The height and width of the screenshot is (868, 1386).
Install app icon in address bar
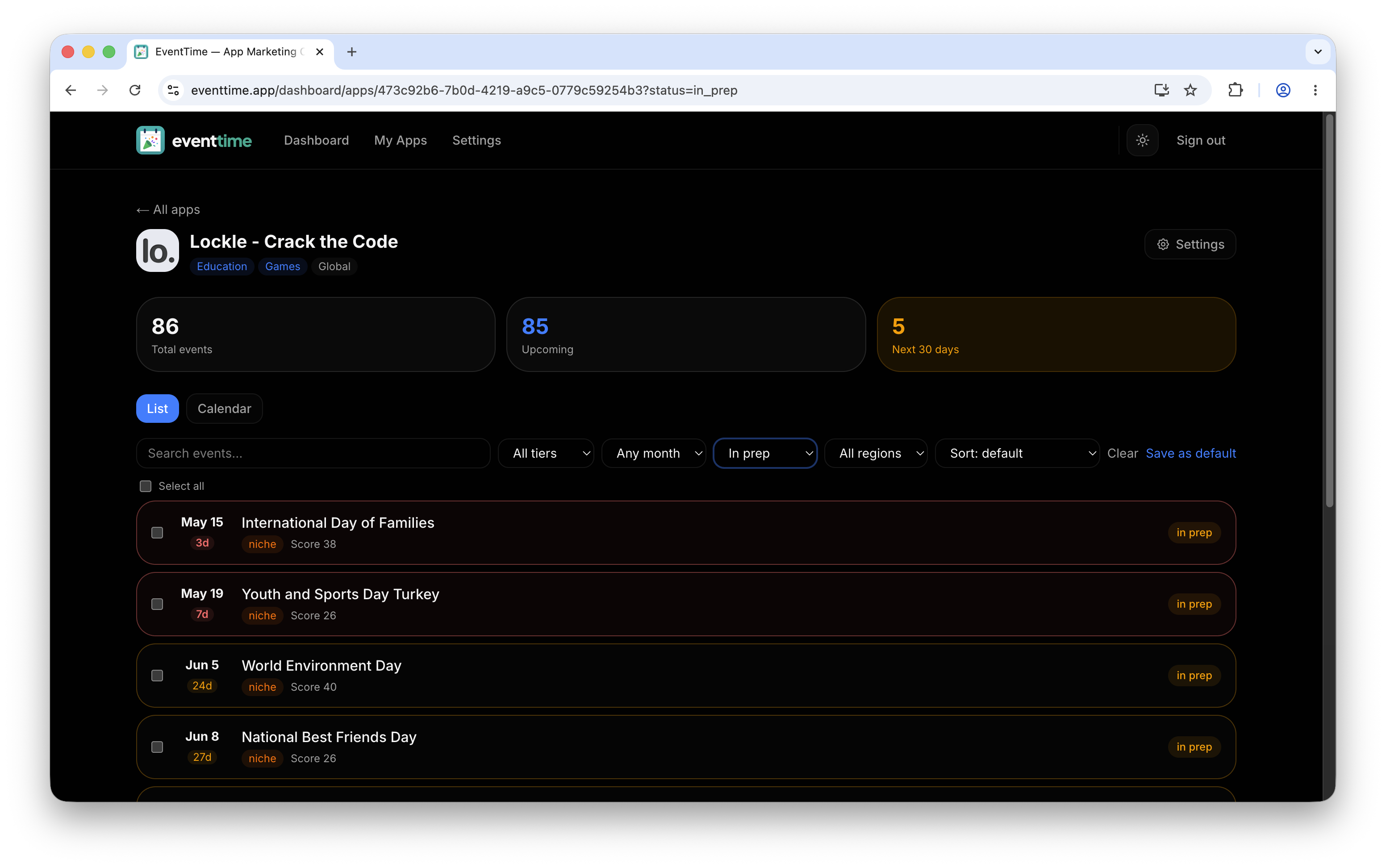[x=1161, y=90]
